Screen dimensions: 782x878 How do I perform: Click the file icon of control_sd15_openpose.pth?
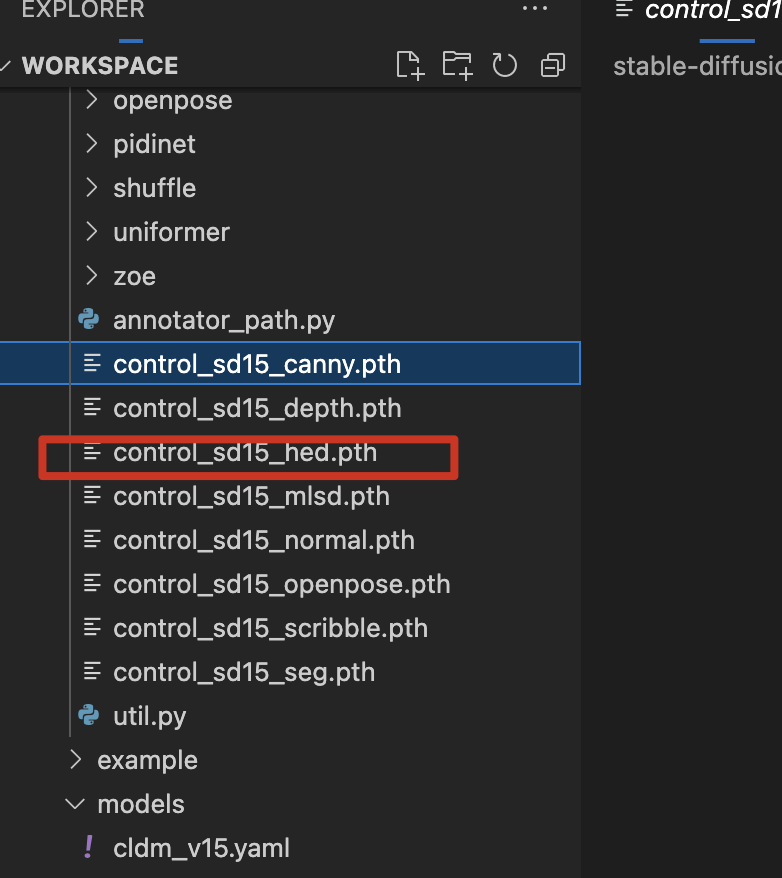[x=92, y=583]
